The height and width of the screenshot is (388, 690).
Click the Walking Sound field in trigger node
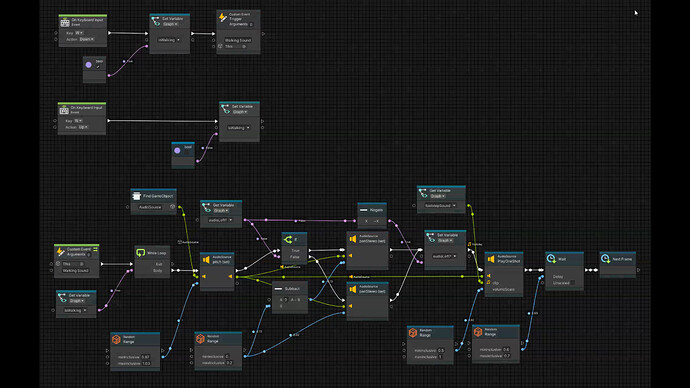pos(238,40)
